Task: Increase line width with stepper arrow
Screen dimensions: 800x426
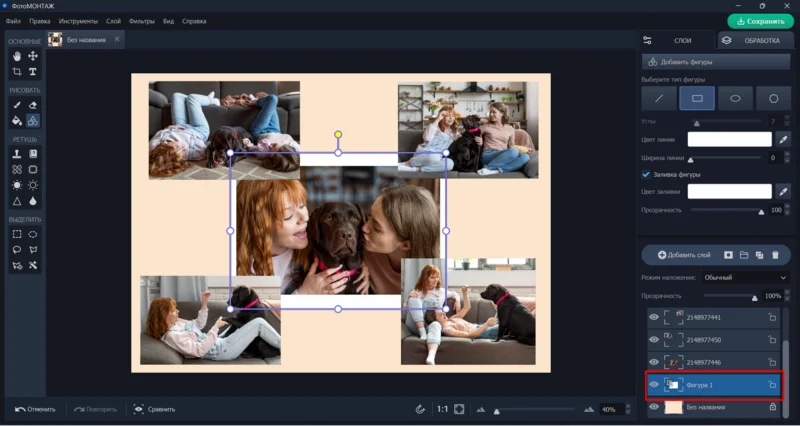Action: 788,155
